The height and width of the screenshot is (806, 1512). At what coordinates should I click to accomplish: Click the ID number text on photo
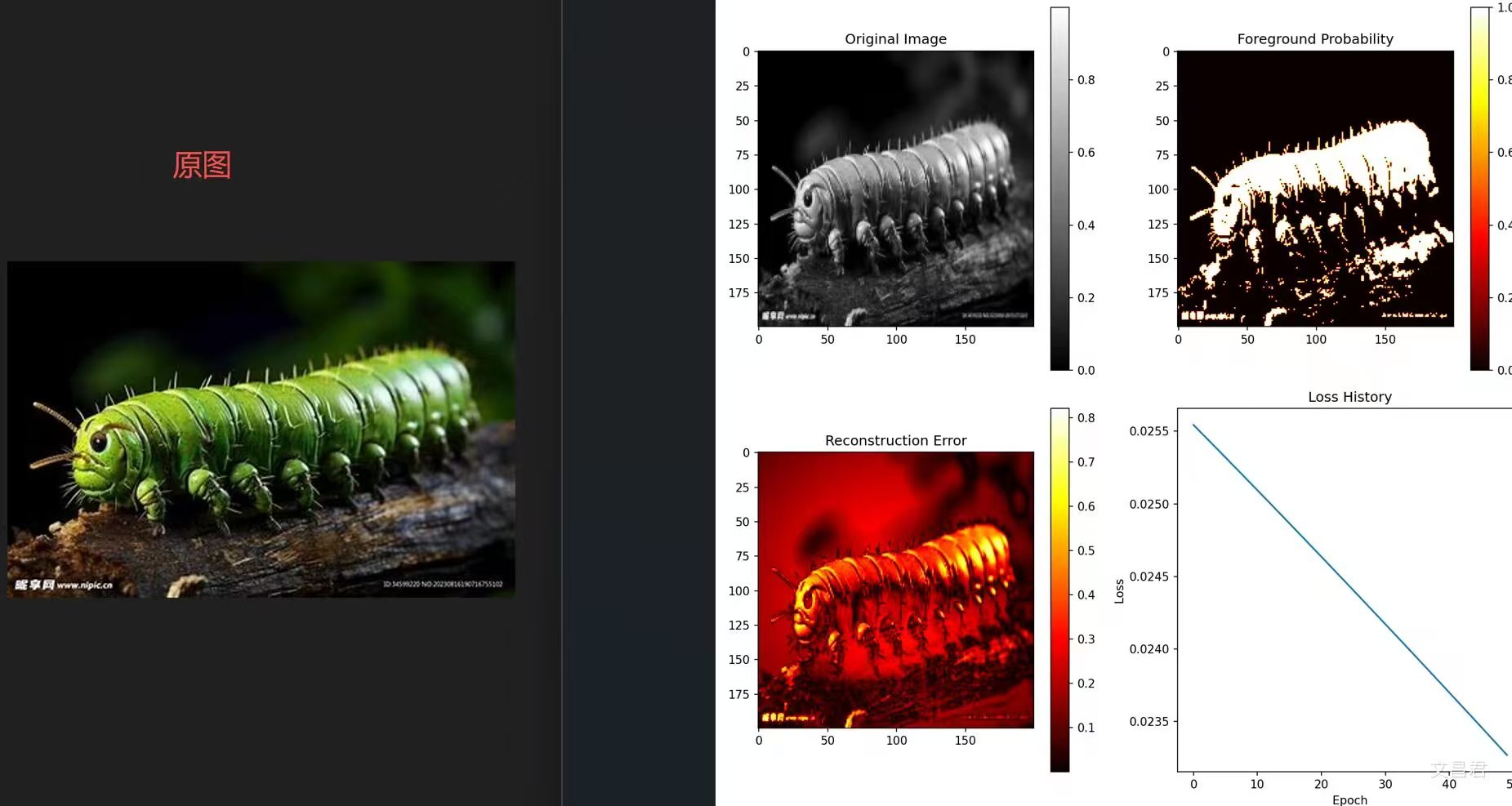point(443,584)
